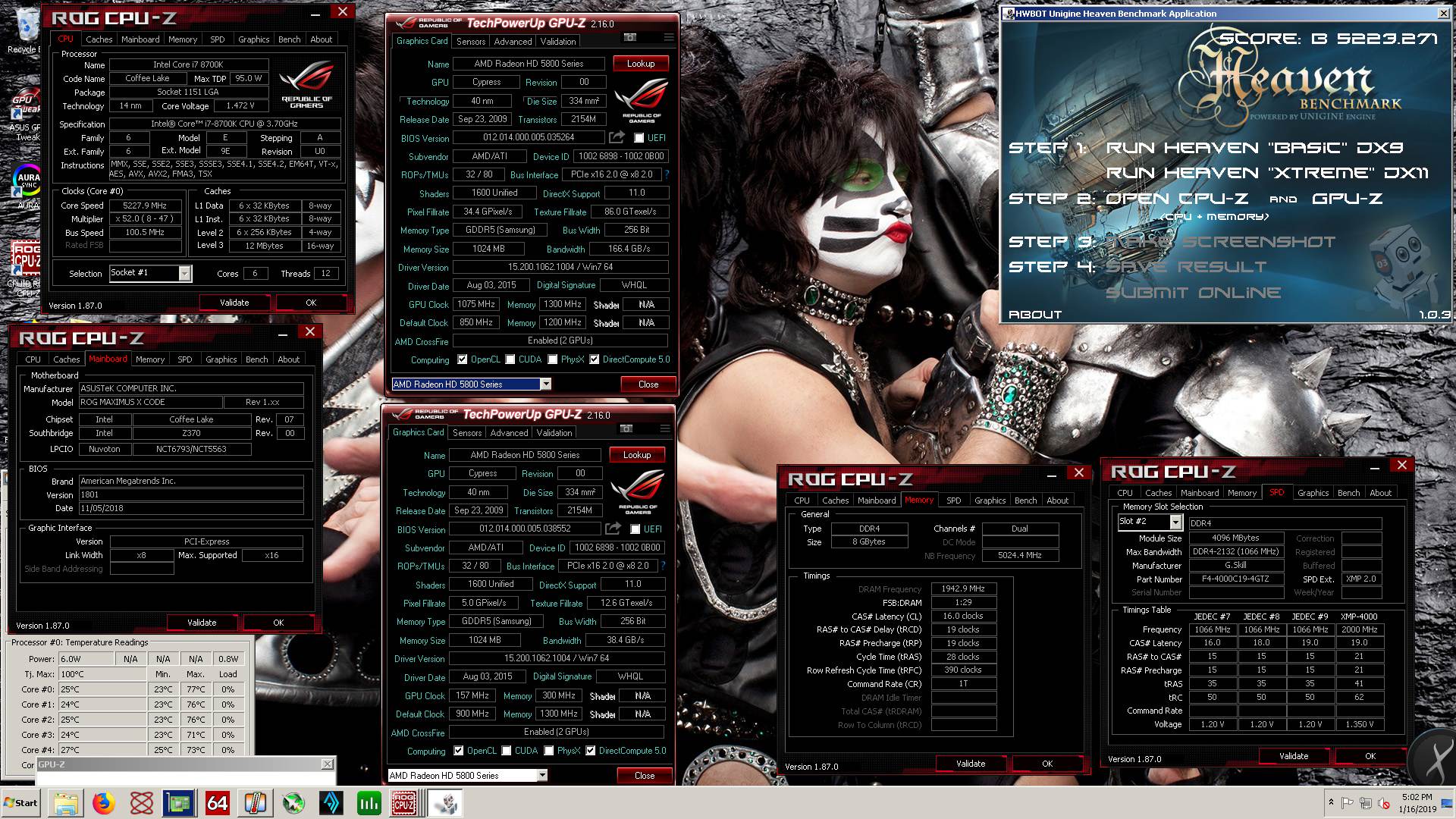This screenshot has width=1456, height=819.
Task: Click Run Heaven "Xtreme" DX11 step
Action: pyautogui.click(x=1267, y=173)
